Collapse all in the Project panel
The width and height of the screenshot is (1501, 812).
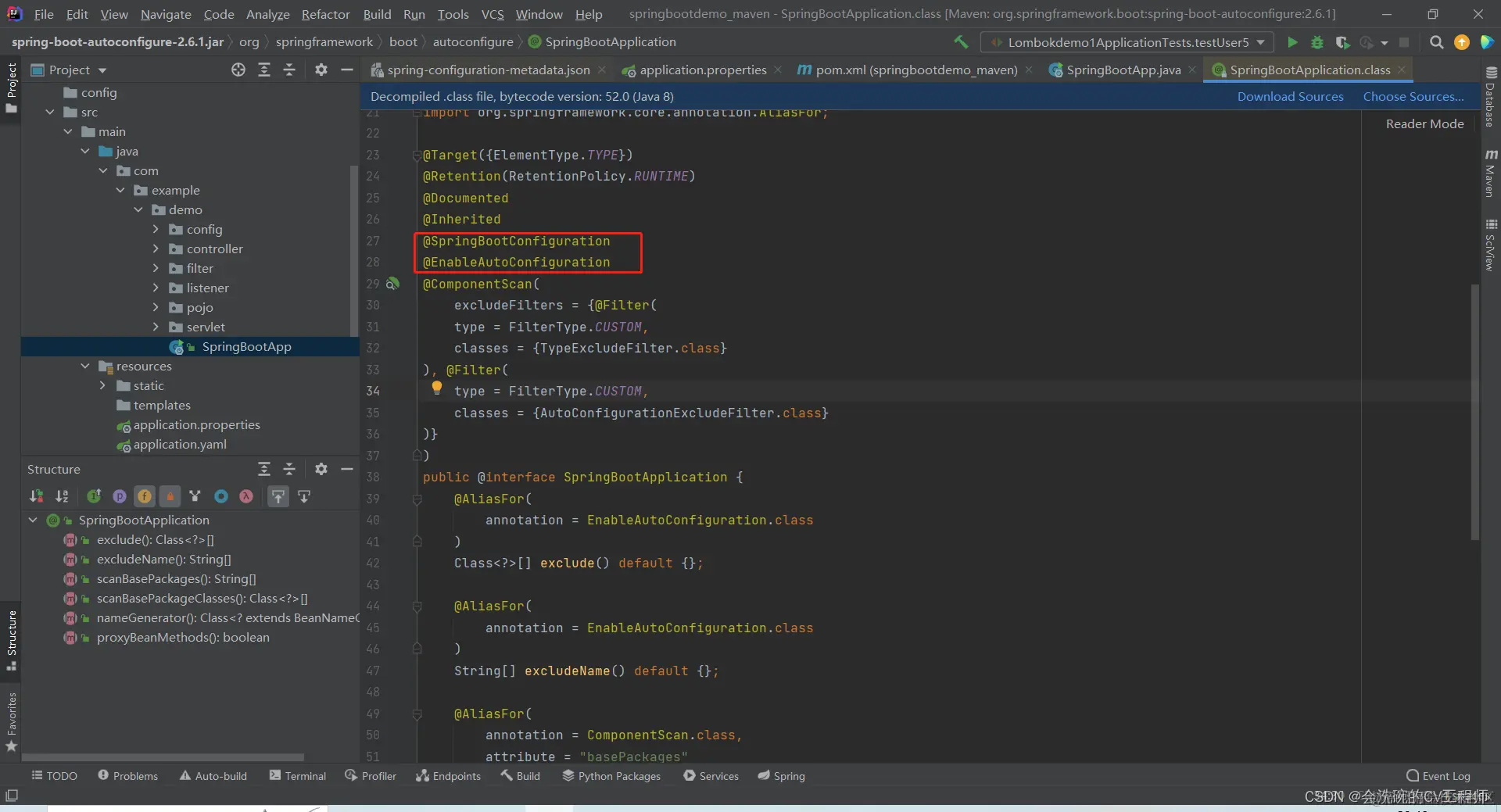pos(289,70)
